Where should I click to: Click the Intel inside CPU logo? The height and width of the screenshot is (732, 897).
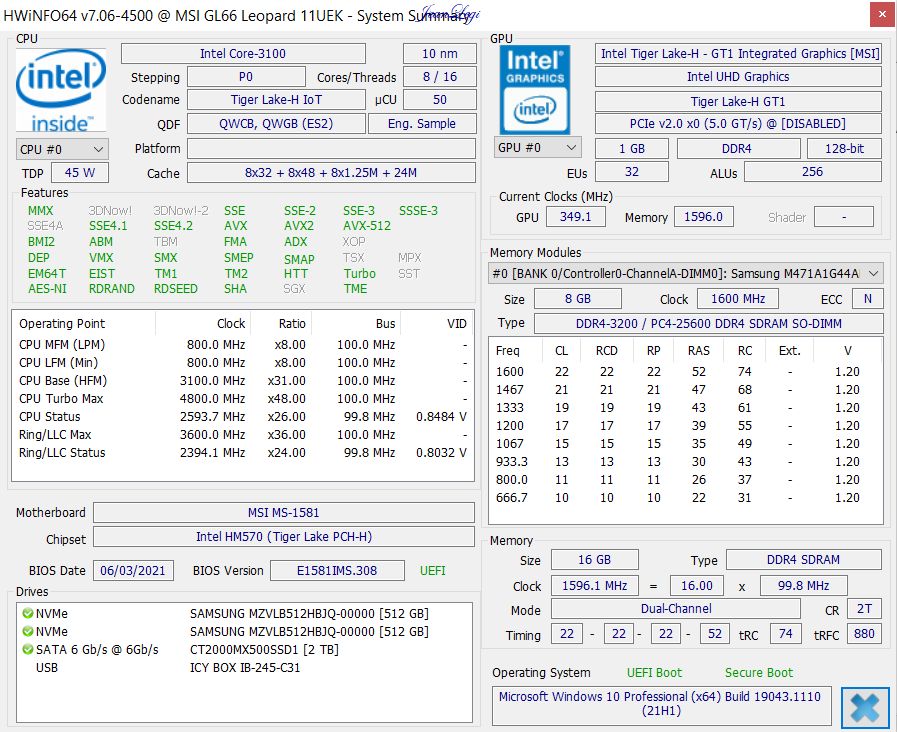pos(60,88)
